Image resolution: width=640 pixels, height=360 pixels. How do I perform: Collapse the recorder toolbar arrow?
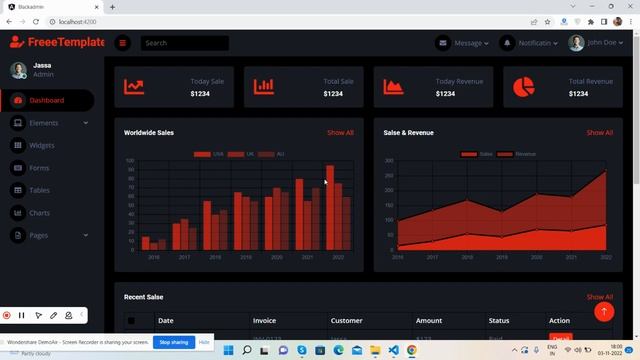click(x=82, y=315)
